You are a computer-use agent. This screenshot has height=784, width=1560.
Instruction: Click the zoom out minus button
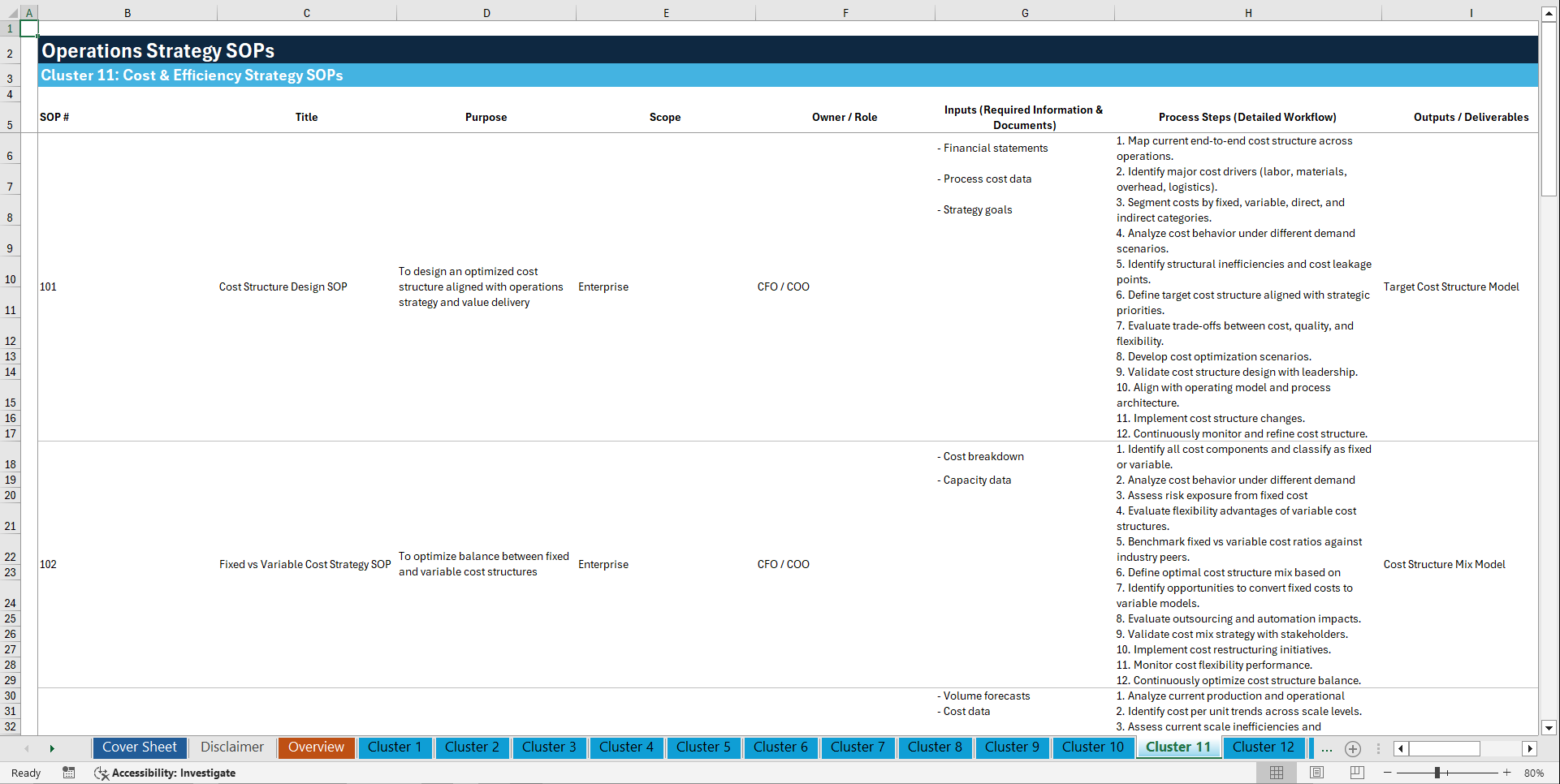1388,773
